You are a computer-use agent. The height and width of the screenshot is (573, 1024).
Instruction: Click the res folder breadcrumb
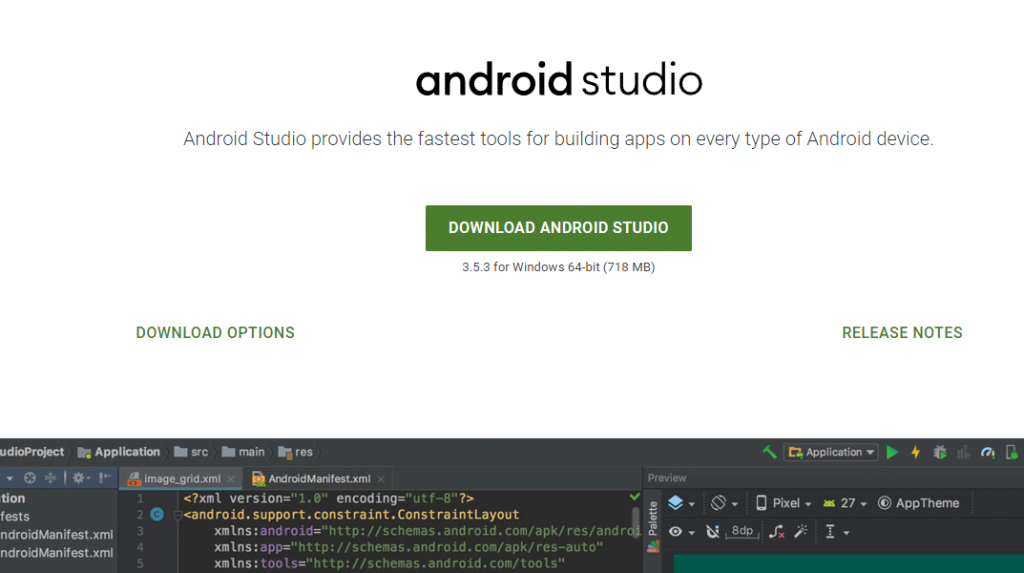295,452
